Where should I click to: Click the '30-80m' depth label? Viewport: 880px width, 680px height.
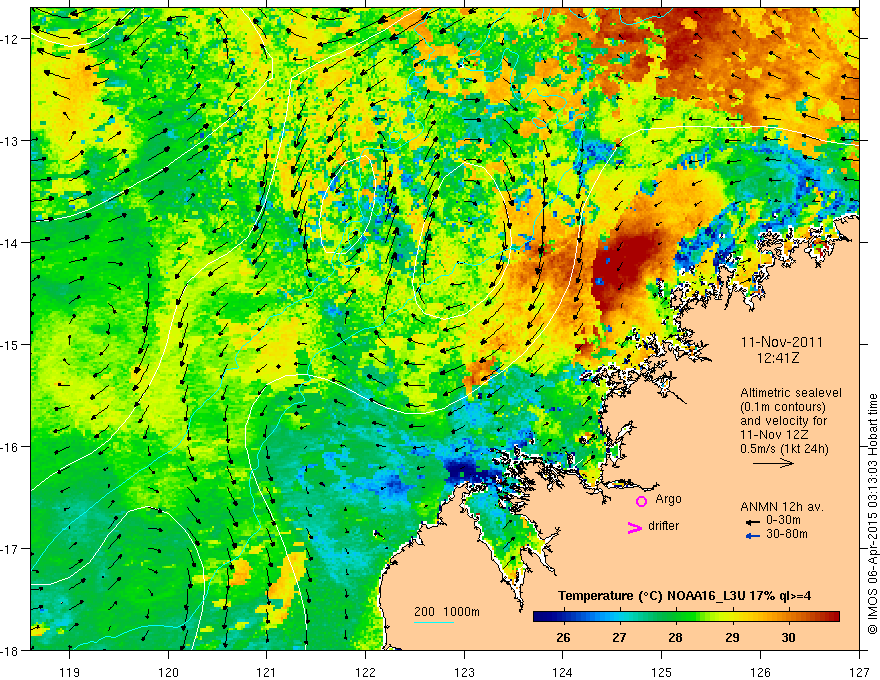coord(787,534)
